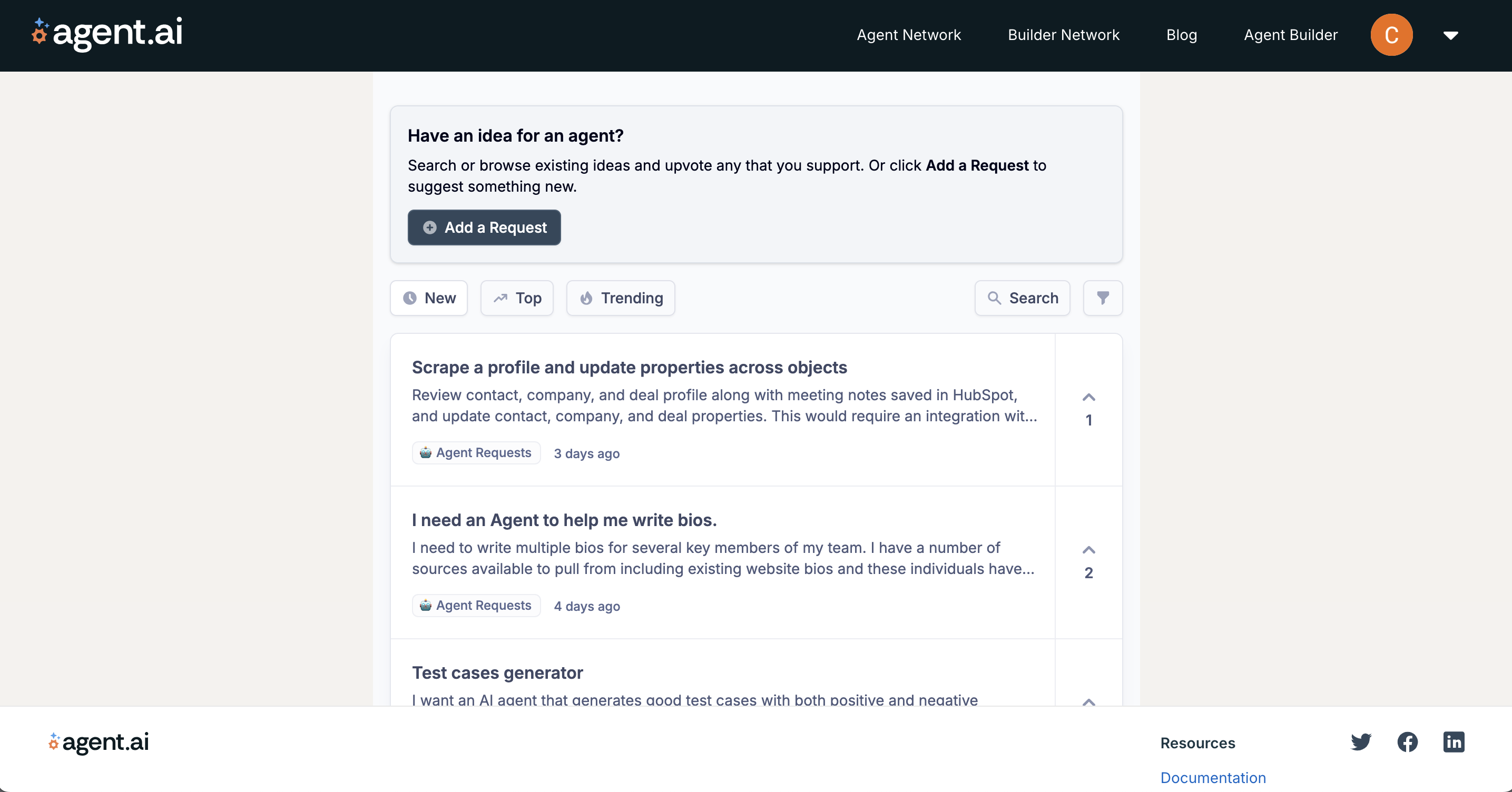Screen dimensions: 1512x792
Task: Sort requests by Trending
Action: (621, 298)
